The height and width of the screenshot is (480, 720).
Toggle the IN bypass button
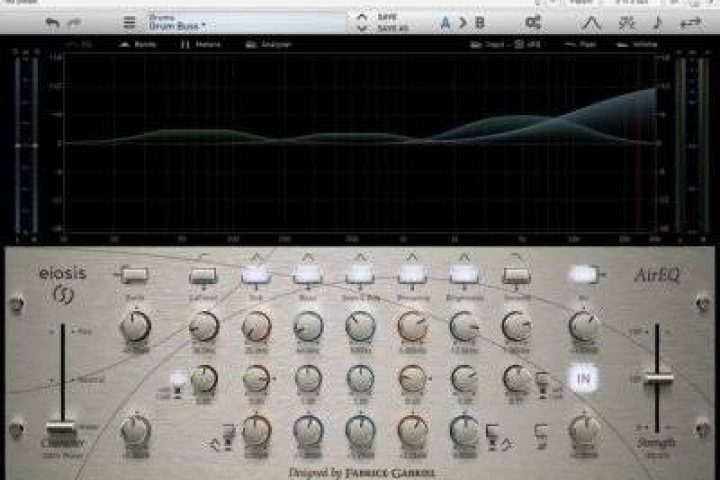[x=583, y=377]
